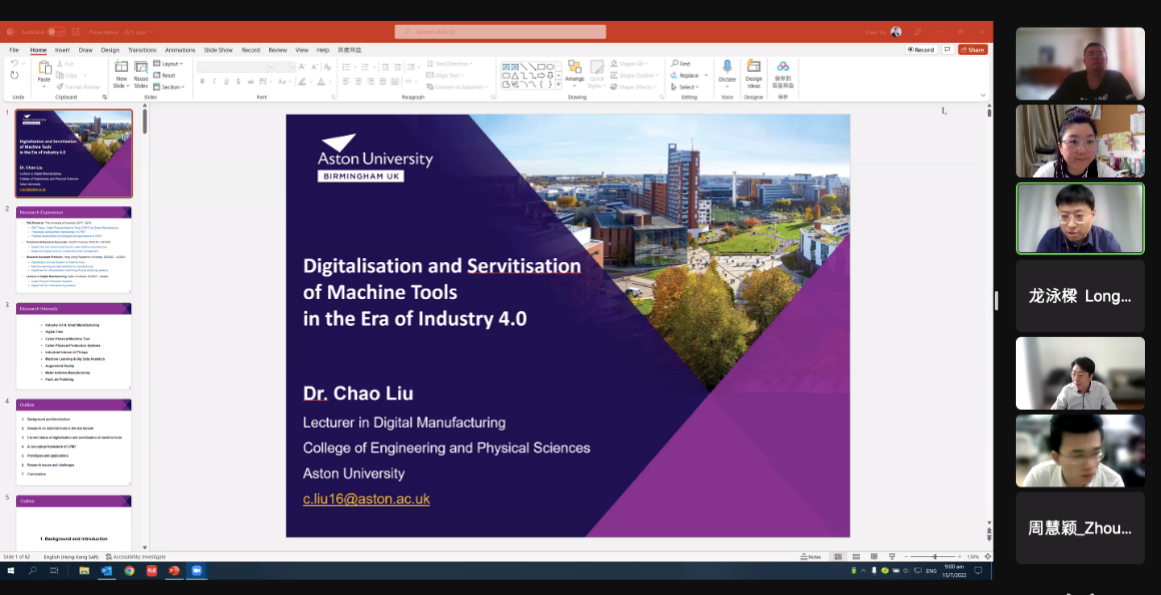1161x595 pixels.
Task: Insert a New Slide from ribbon
Action: [121, 68]
